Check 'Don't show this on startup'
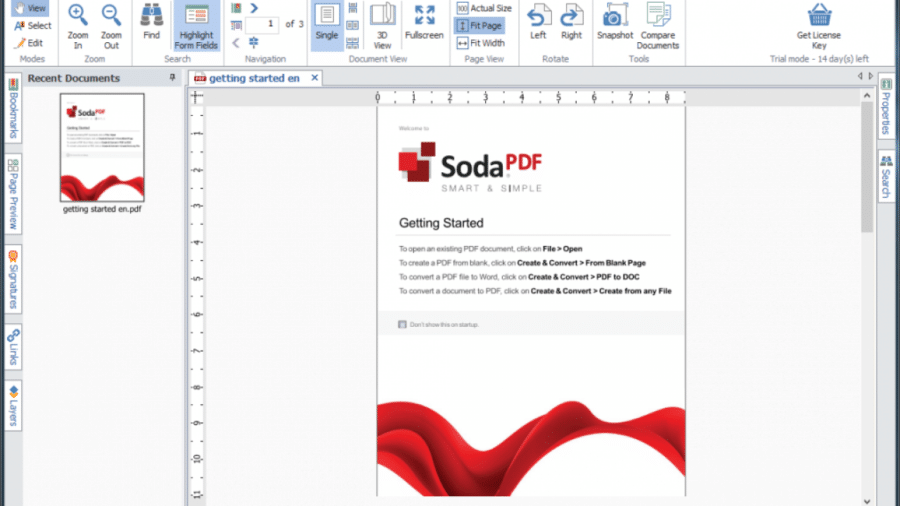900x506 pixels. (x=402, y=325)
